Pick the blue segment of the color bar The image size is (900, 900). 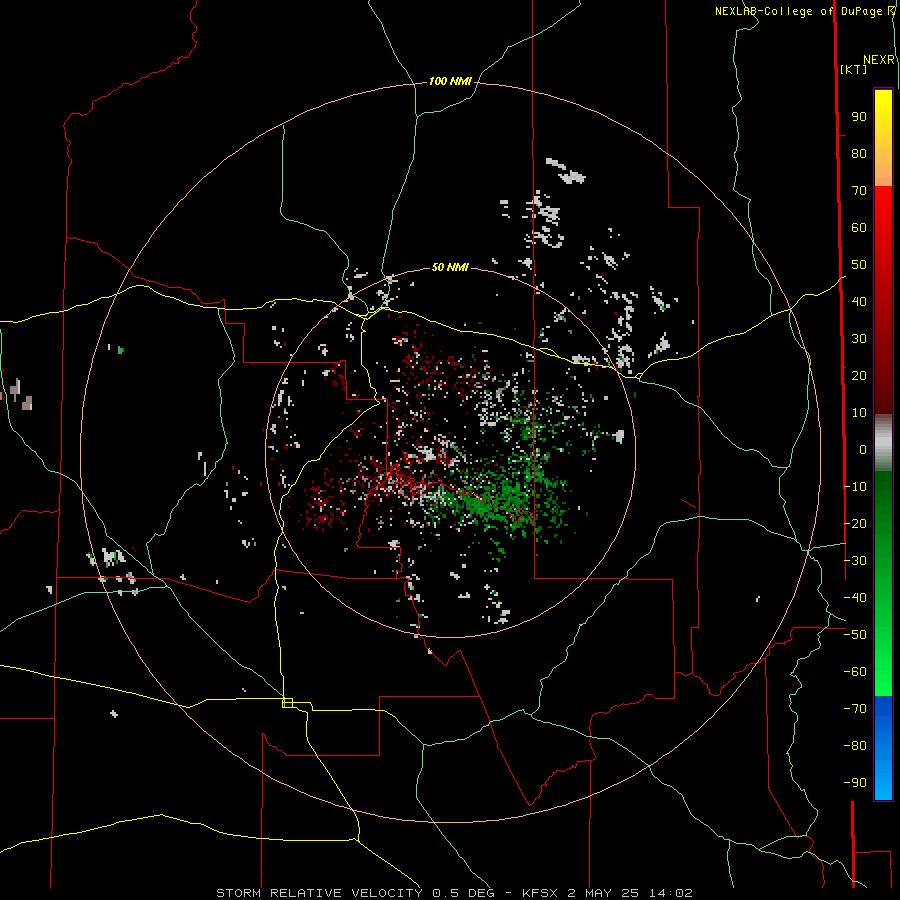(883, 747)
